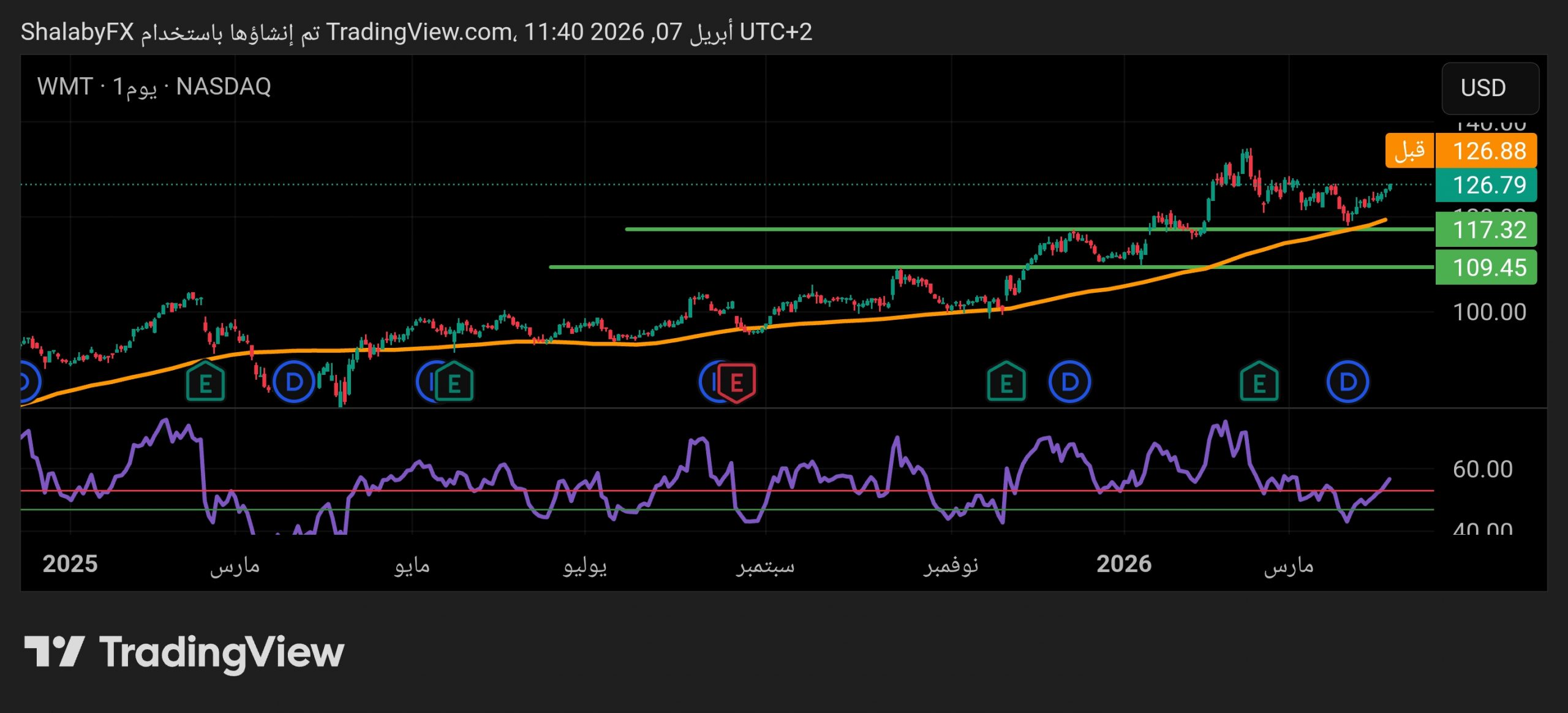This screenshot has width=1568, height=713.
Task: Click earnings E marker in November 2025
Action: click(x=1006, y=383)
